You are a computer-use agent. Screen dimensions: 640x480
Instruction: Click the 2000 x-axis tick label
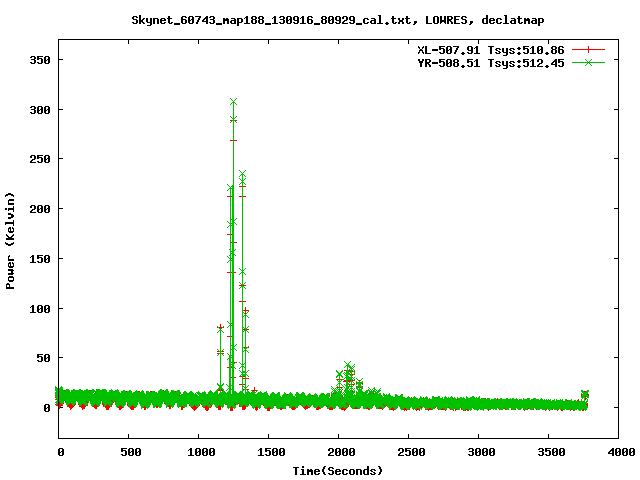(x=341, y=452)
